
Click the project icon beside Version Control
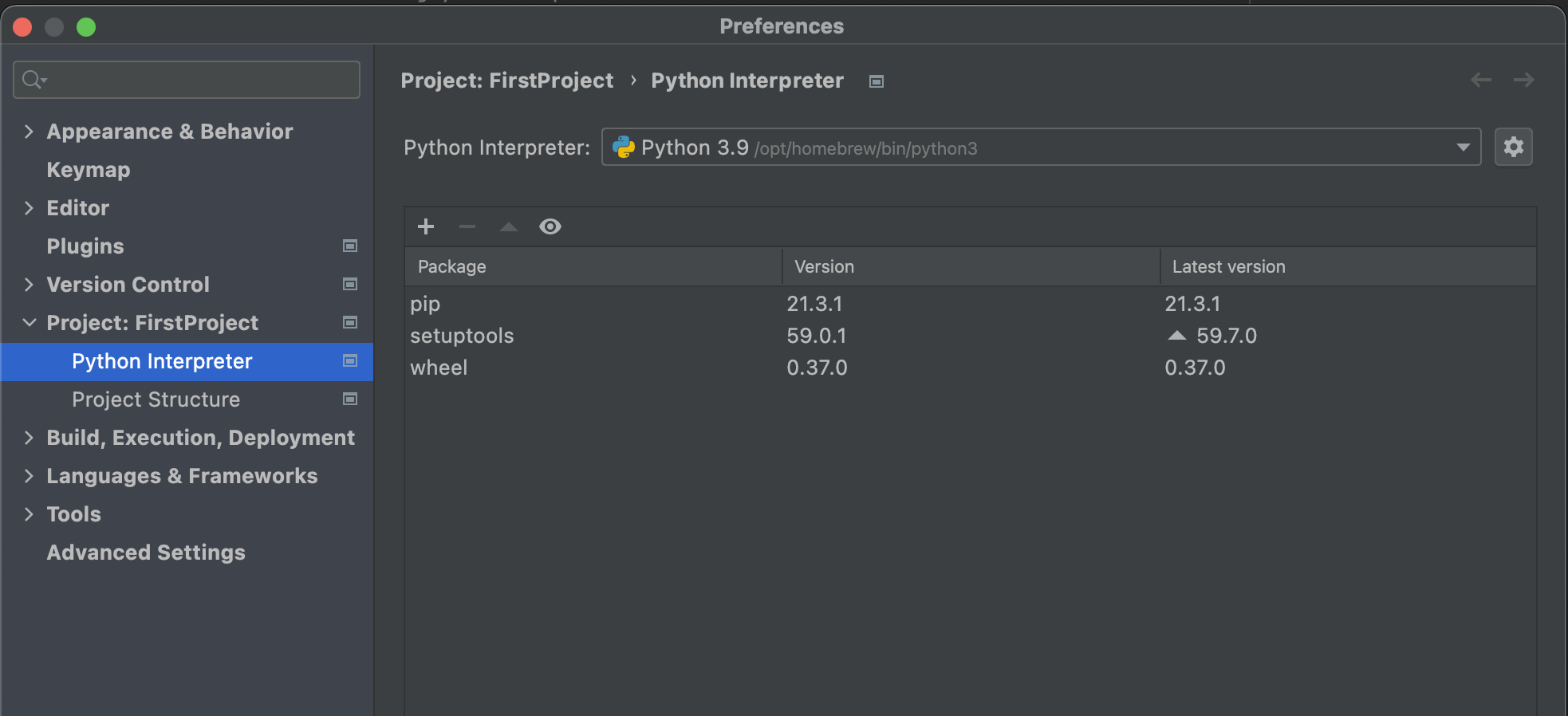click(350, 285)
